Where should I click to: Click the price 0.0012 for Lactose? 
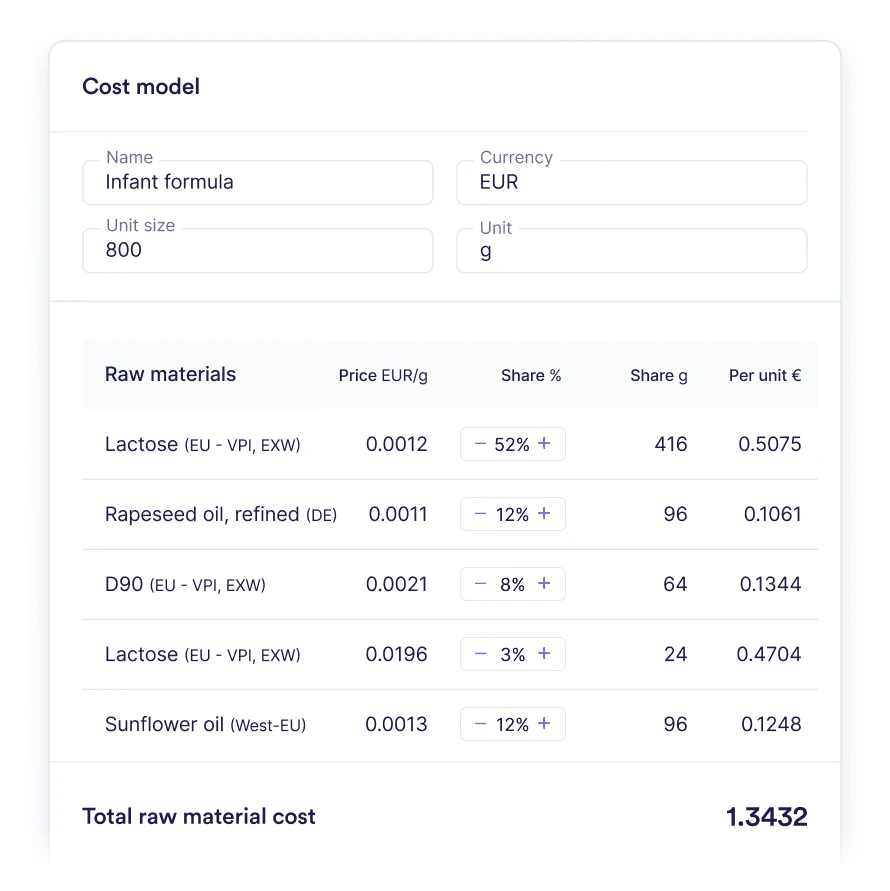(x=396, y=444)
